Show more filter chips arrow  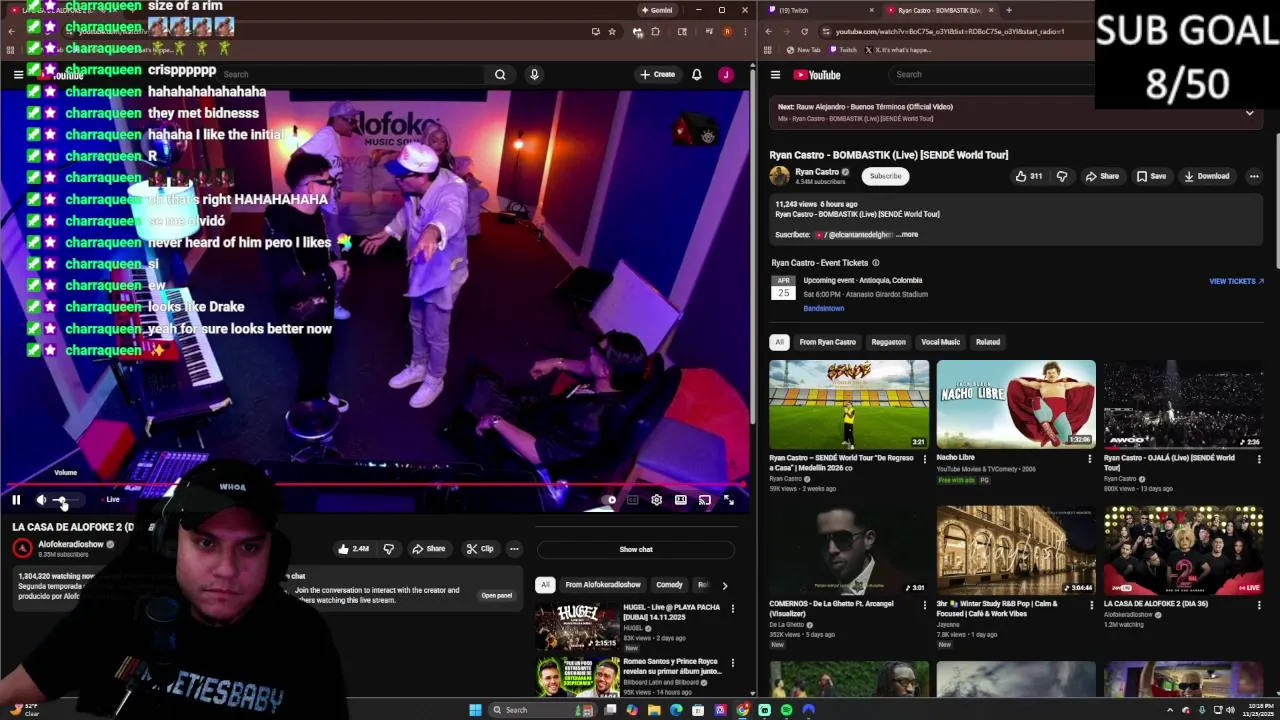coord(725,585)
